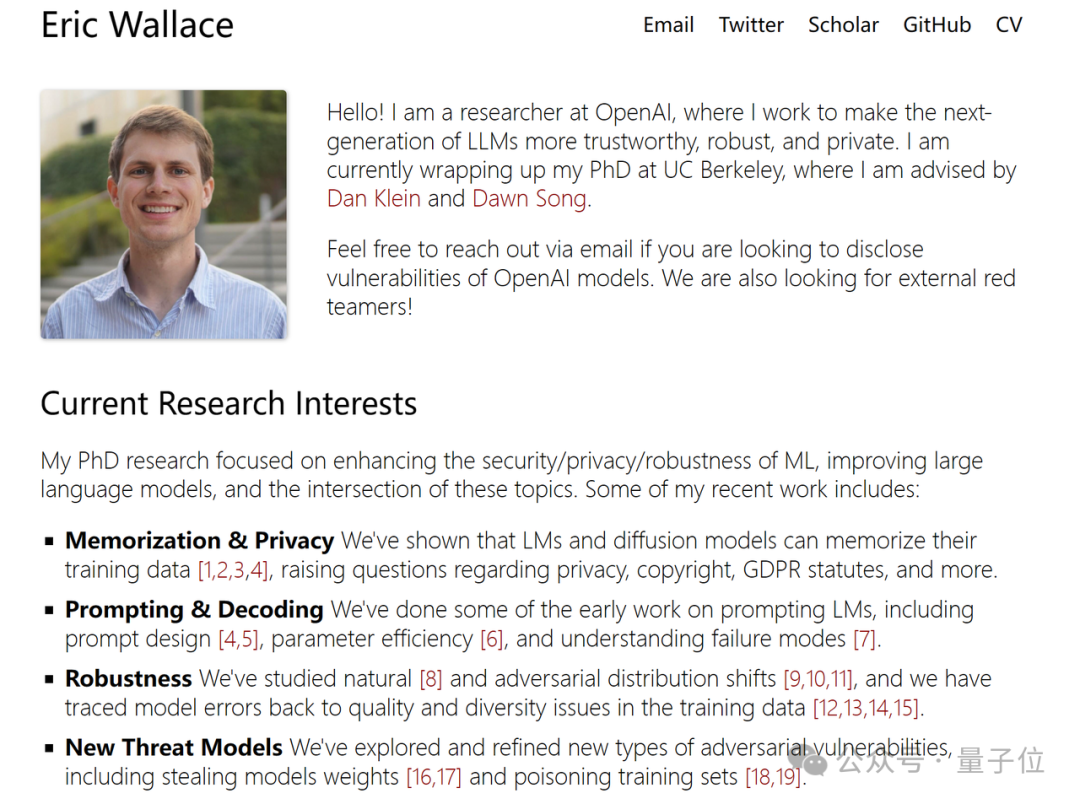Open the [1,2,3,4] memorization citation links
The image size is (1080, 804).
[233, 570]
